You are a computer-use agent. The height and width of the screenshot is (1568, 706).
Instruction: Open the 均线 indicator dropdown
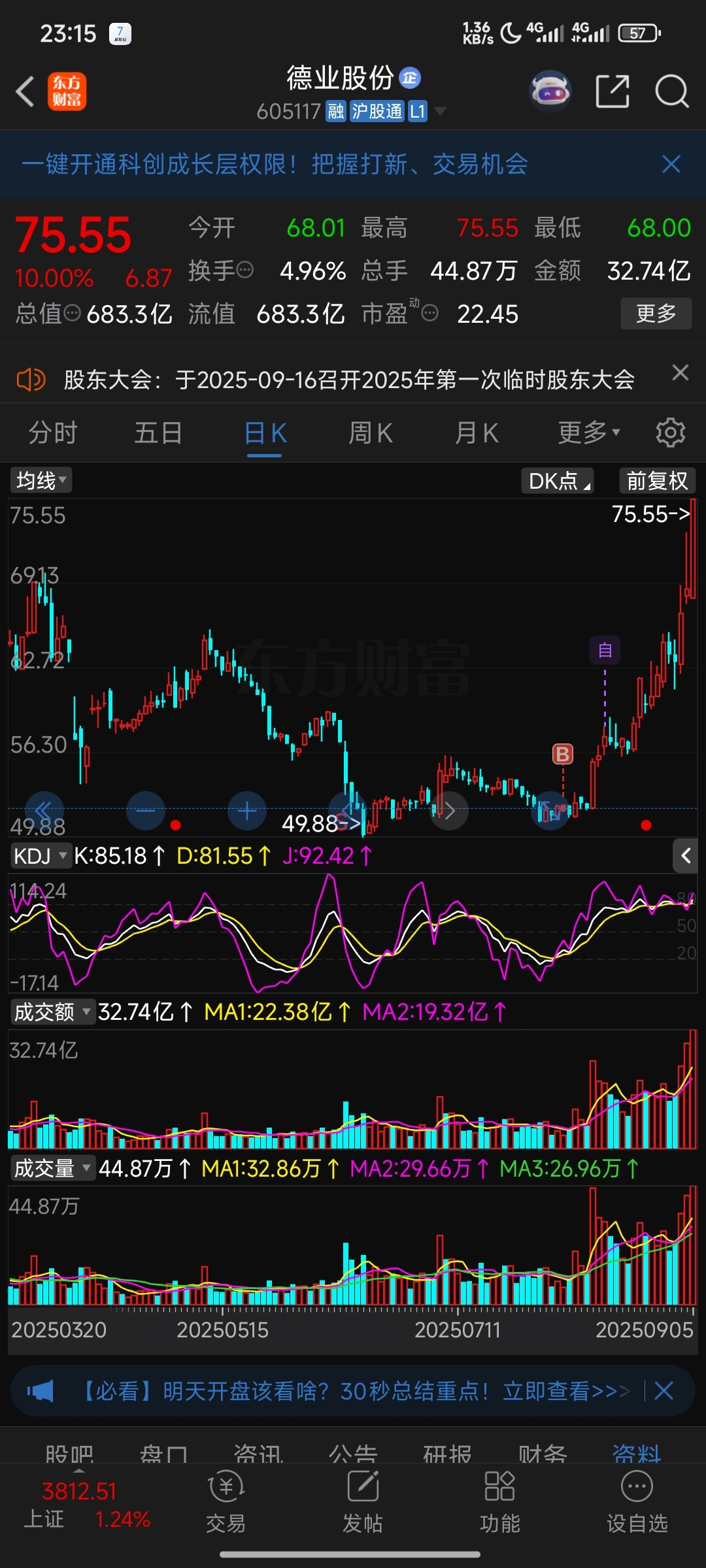click(x=41, y=481)
